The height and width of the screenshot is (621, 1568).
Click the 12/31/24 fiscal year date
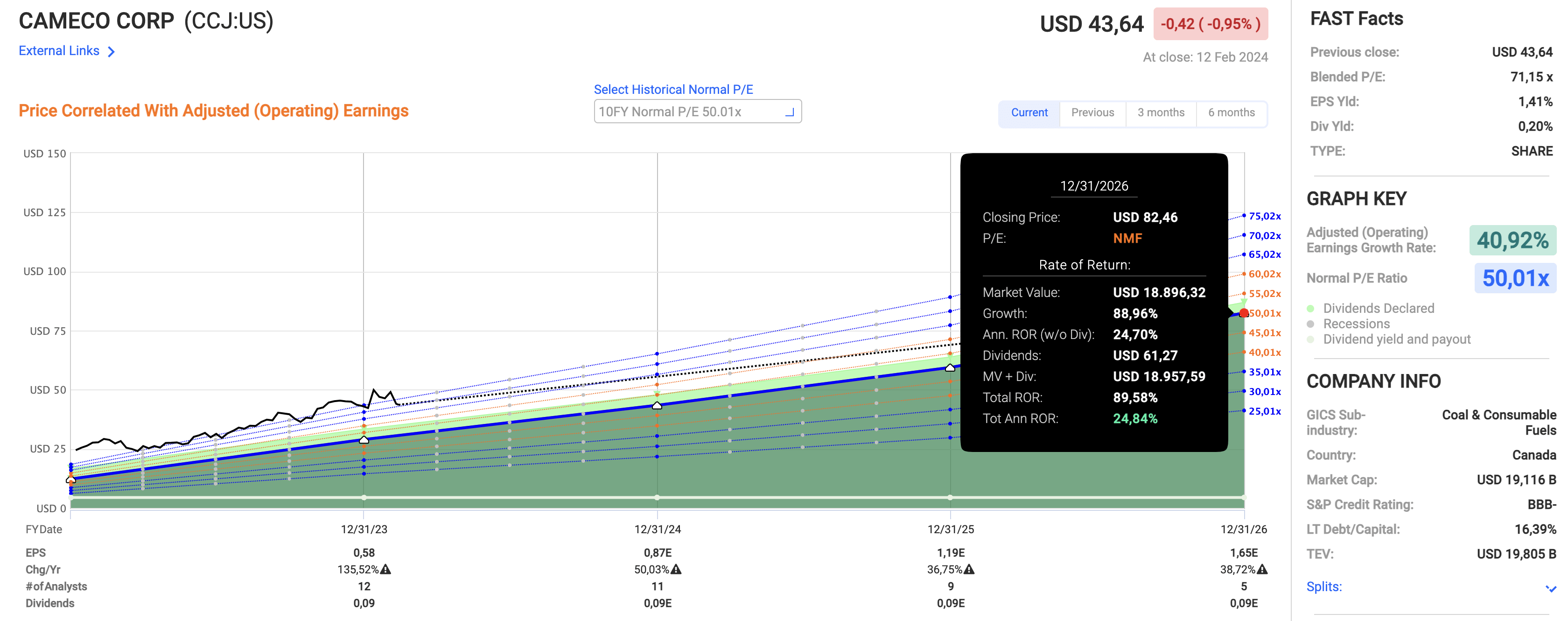[658, 529]
